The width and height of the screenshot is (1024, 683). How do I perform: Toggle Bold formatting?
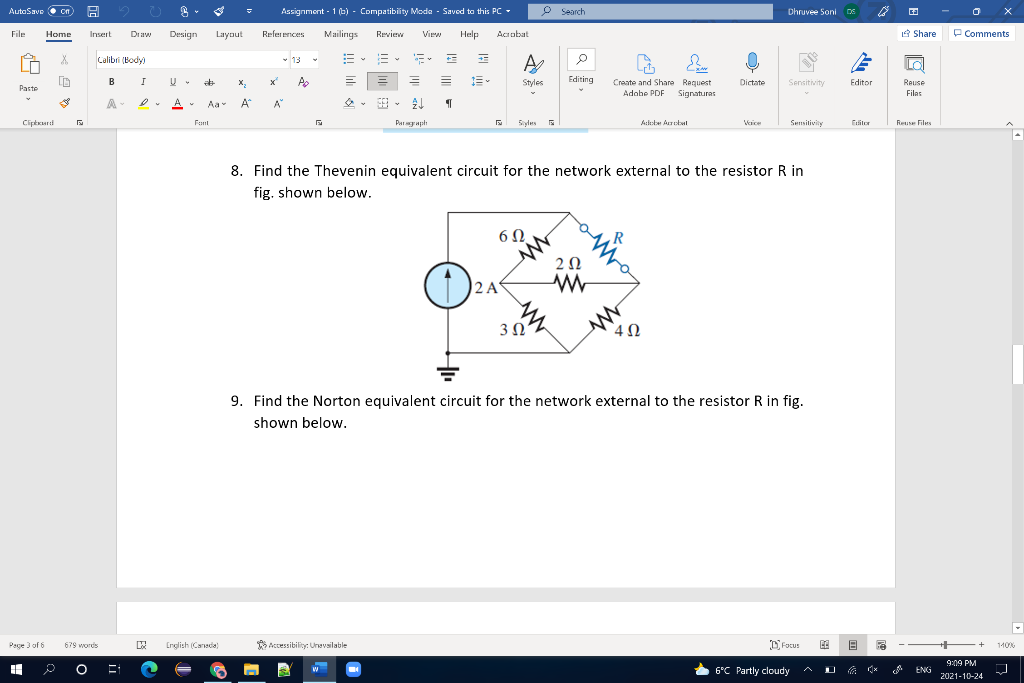[x=110, y=81]
